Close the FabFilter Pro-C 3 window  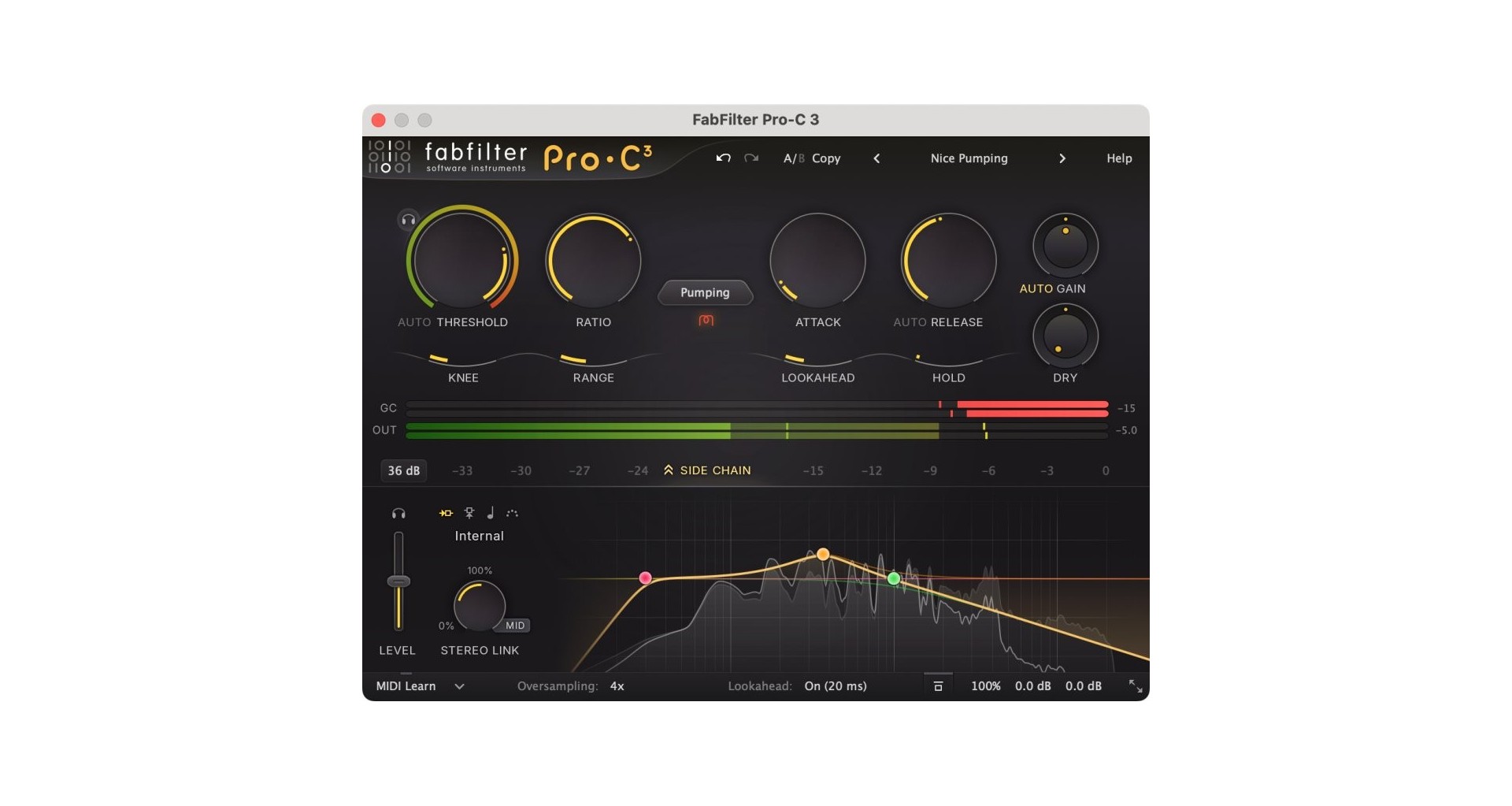tap(378, 120)
